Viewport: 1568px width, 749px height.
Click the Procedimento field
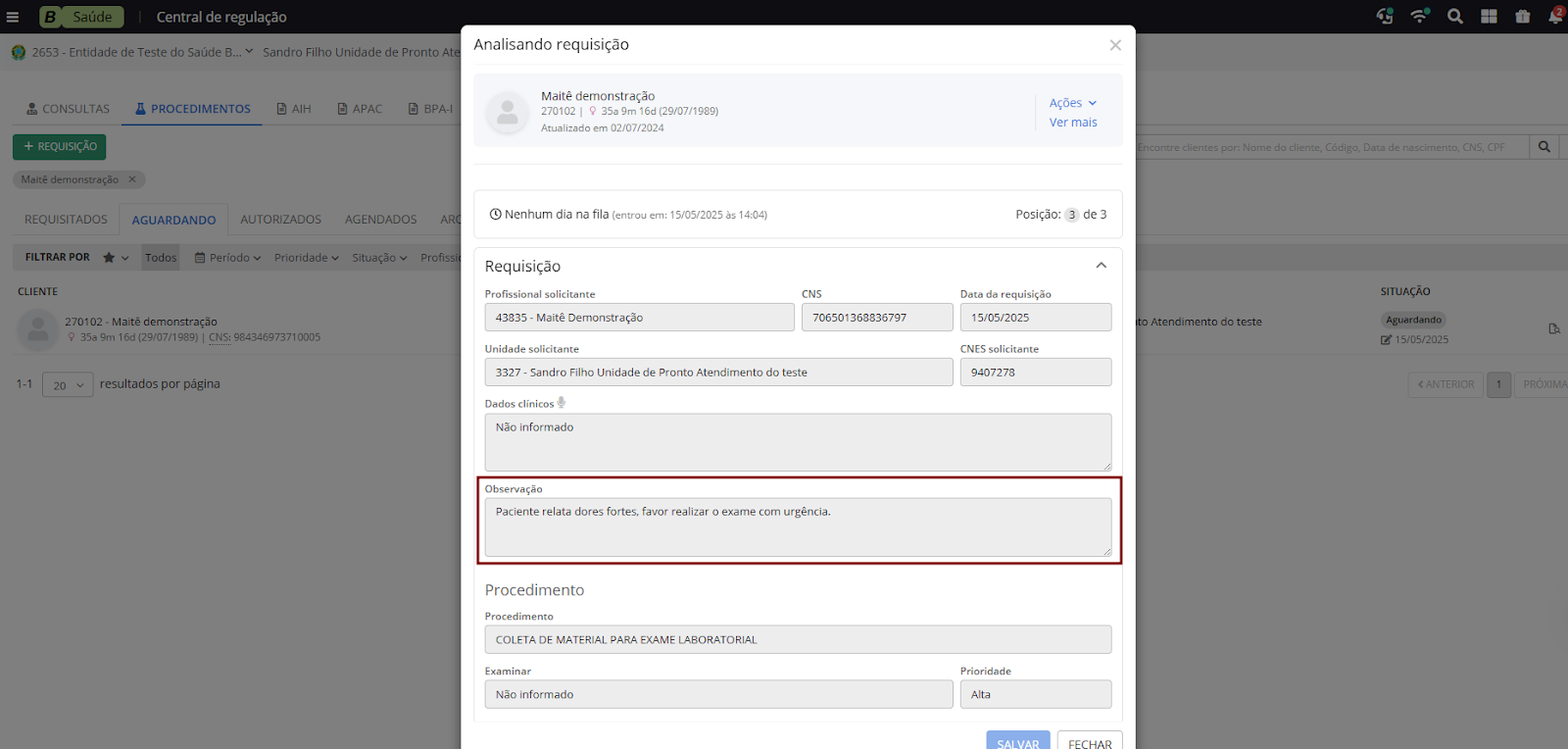point(798,639)
